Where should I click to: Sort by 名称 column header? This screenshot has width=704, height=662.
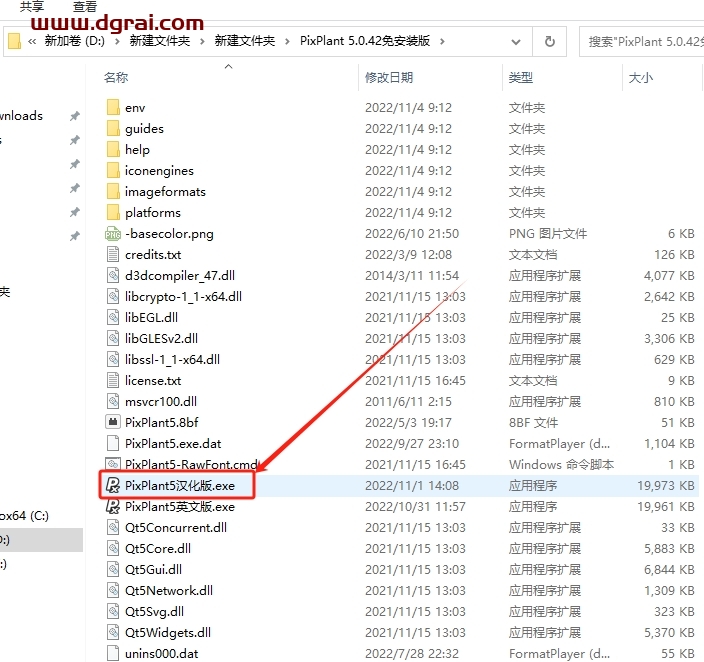coord(116,78)
